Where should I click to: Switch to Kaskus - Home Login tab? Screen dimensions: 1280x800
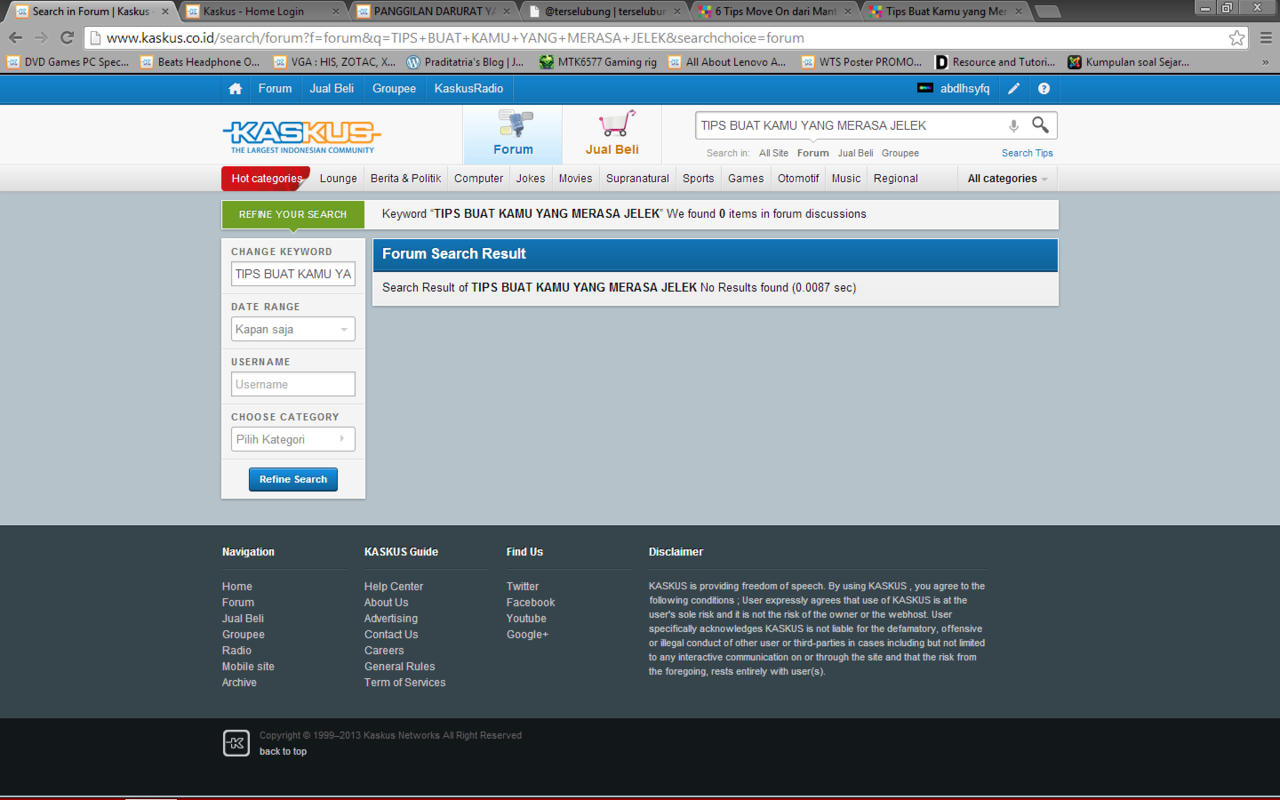tap(263, 11)
